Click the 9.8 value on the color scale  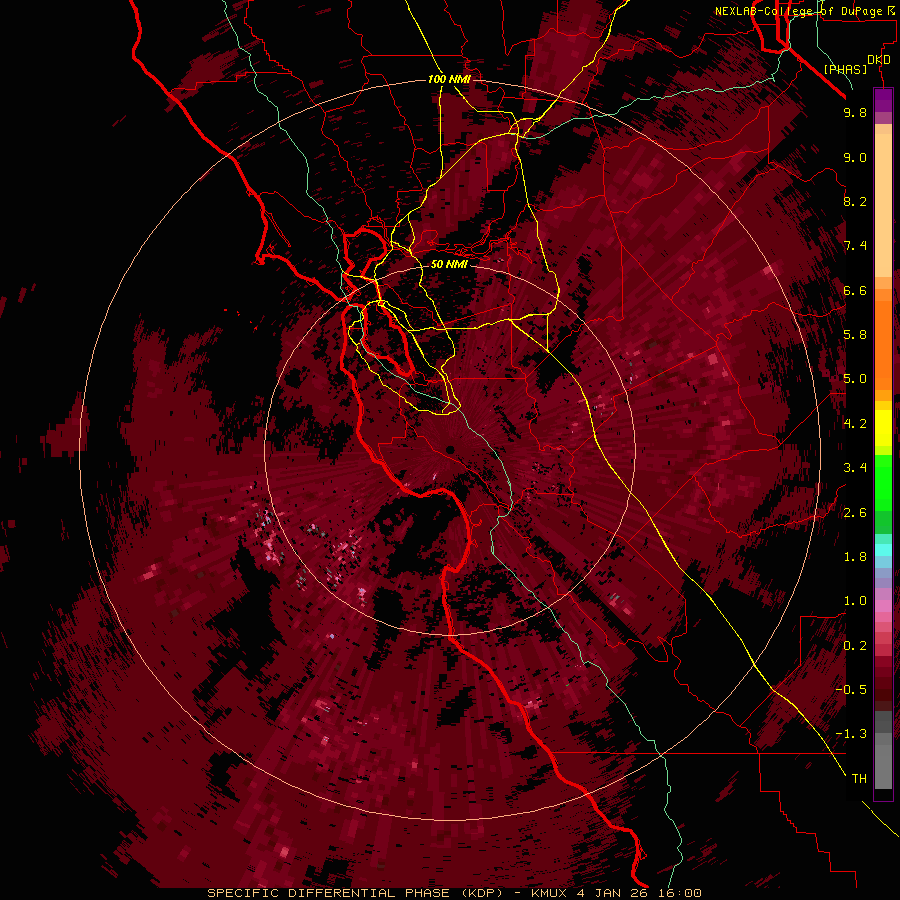[855, 112]
